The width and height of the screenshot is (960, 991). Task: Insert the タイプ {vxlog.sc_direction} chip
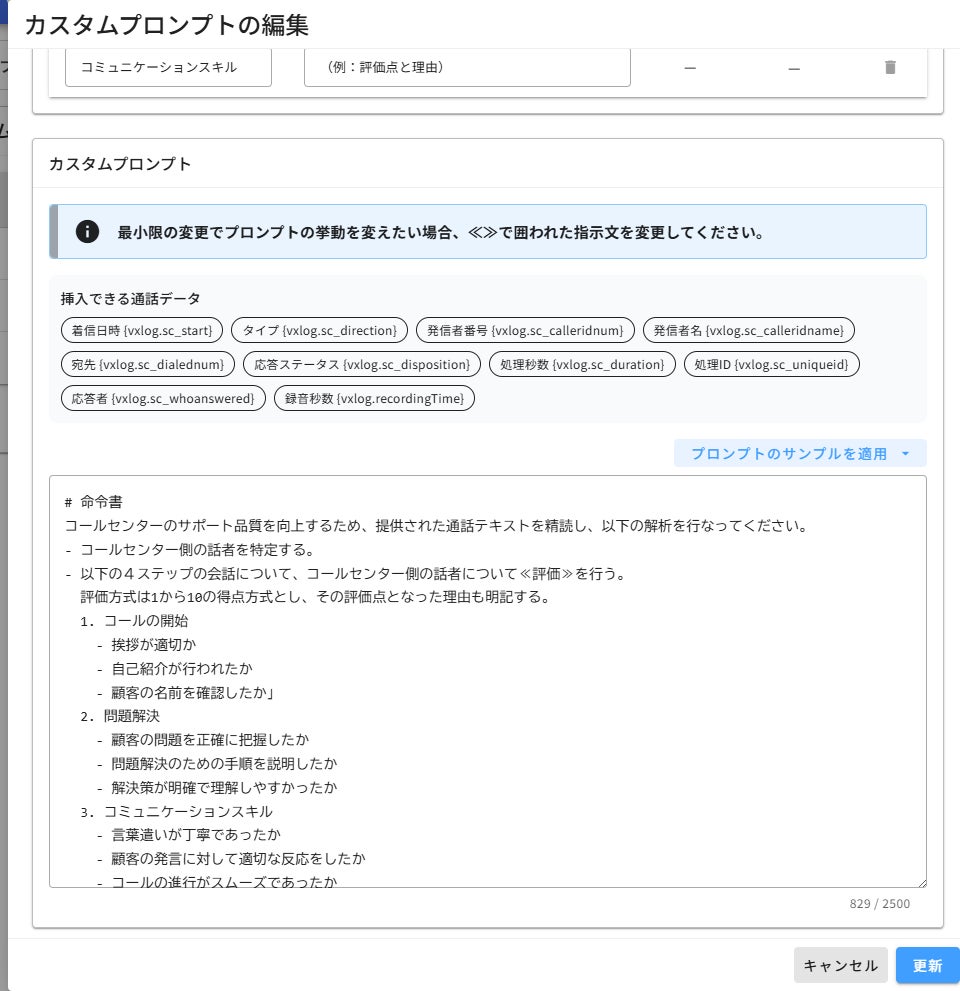click(x=319, y=330)
